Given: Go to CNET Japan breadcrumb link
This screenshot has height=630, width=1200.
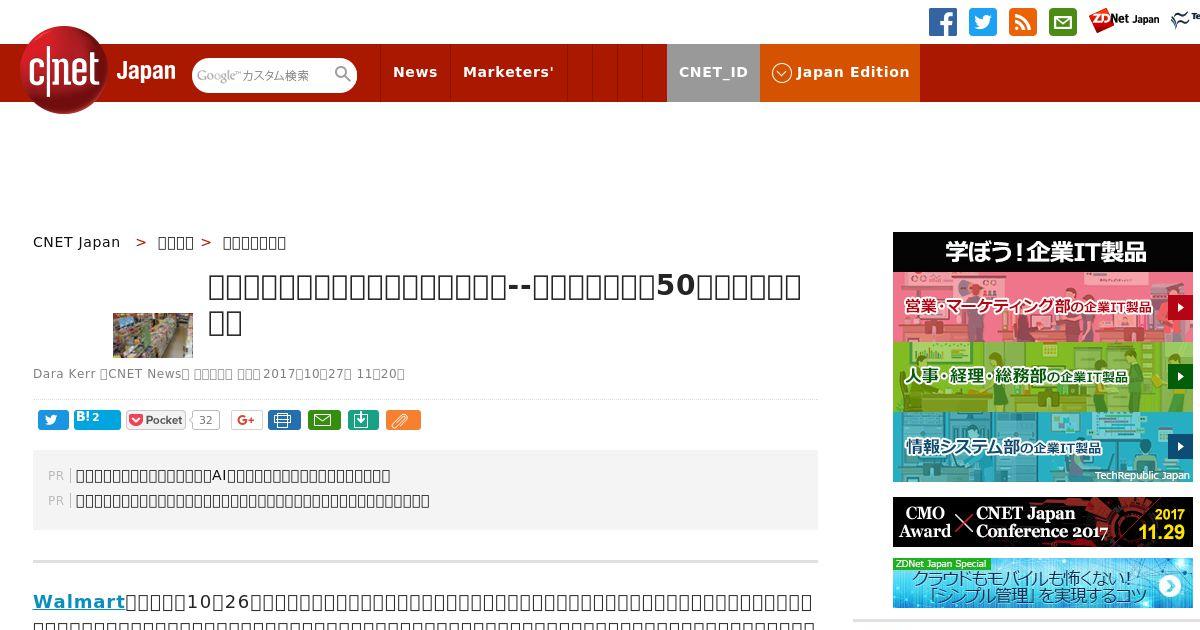Looking at the screenshot, I should (77, 242).
